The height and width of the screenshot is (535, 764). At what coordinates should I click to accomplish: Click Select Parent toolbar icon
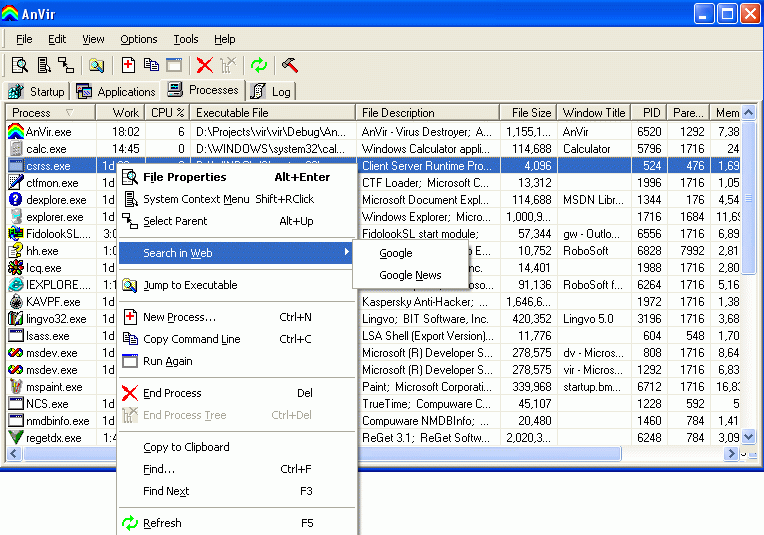click(66, 65)
